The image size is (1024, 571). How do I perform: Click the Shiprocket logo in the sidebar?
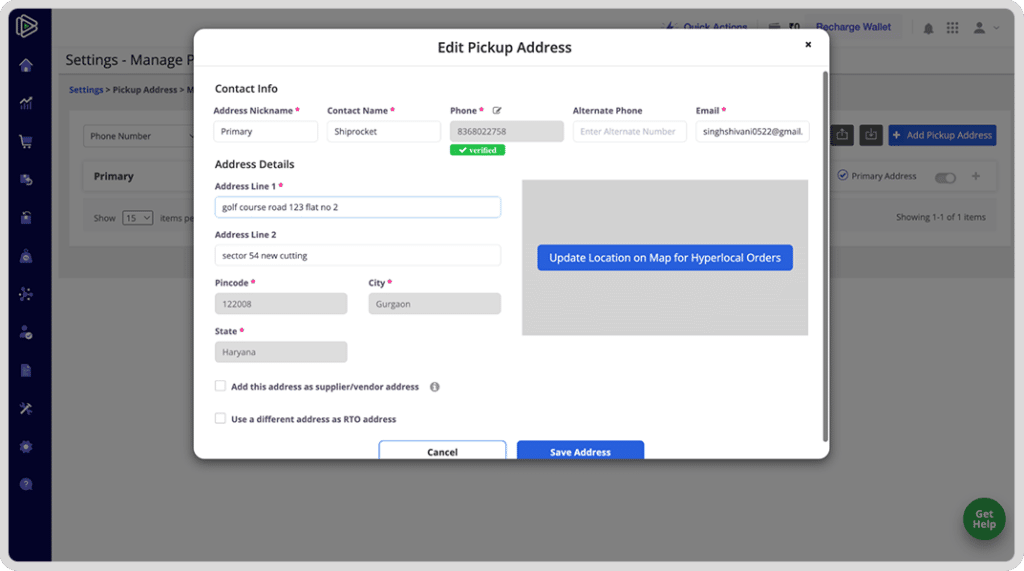coord(26,26)
